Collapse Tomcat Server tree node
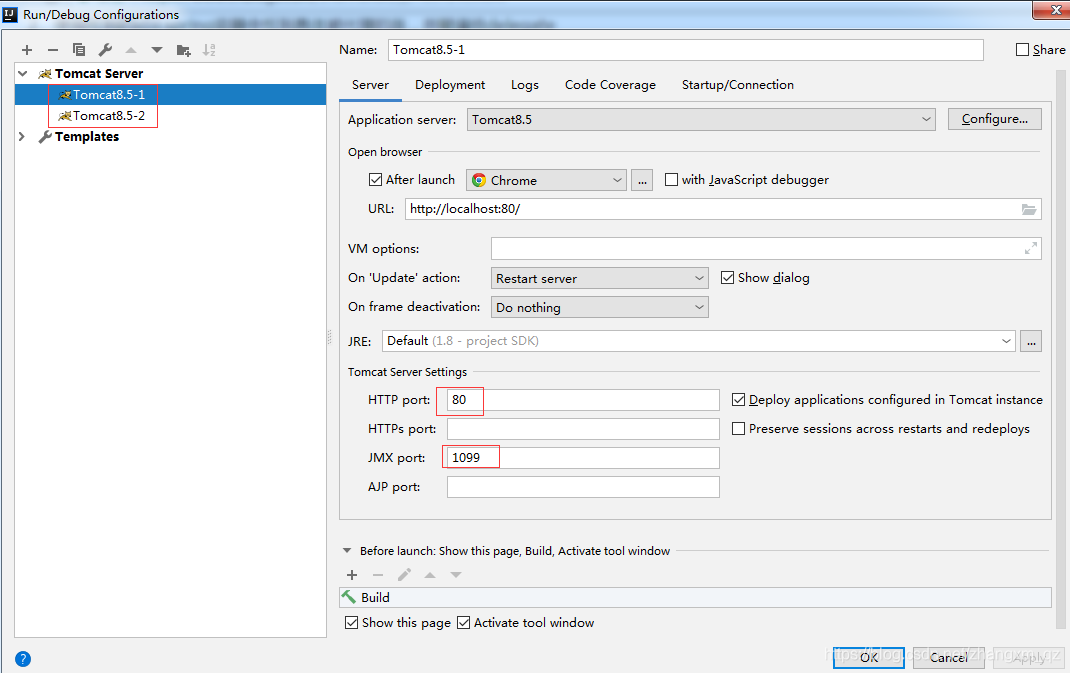 coord(23,74)
